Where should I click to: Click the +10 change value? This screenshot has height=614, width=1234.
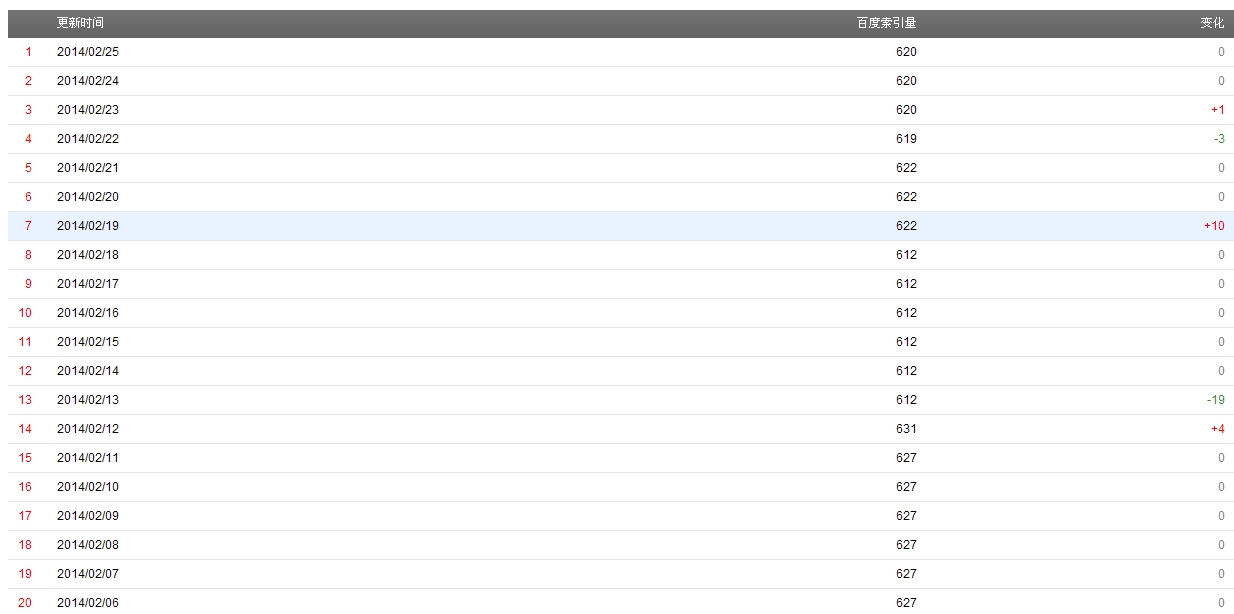pyautogui.click(x=1214, y=226)
